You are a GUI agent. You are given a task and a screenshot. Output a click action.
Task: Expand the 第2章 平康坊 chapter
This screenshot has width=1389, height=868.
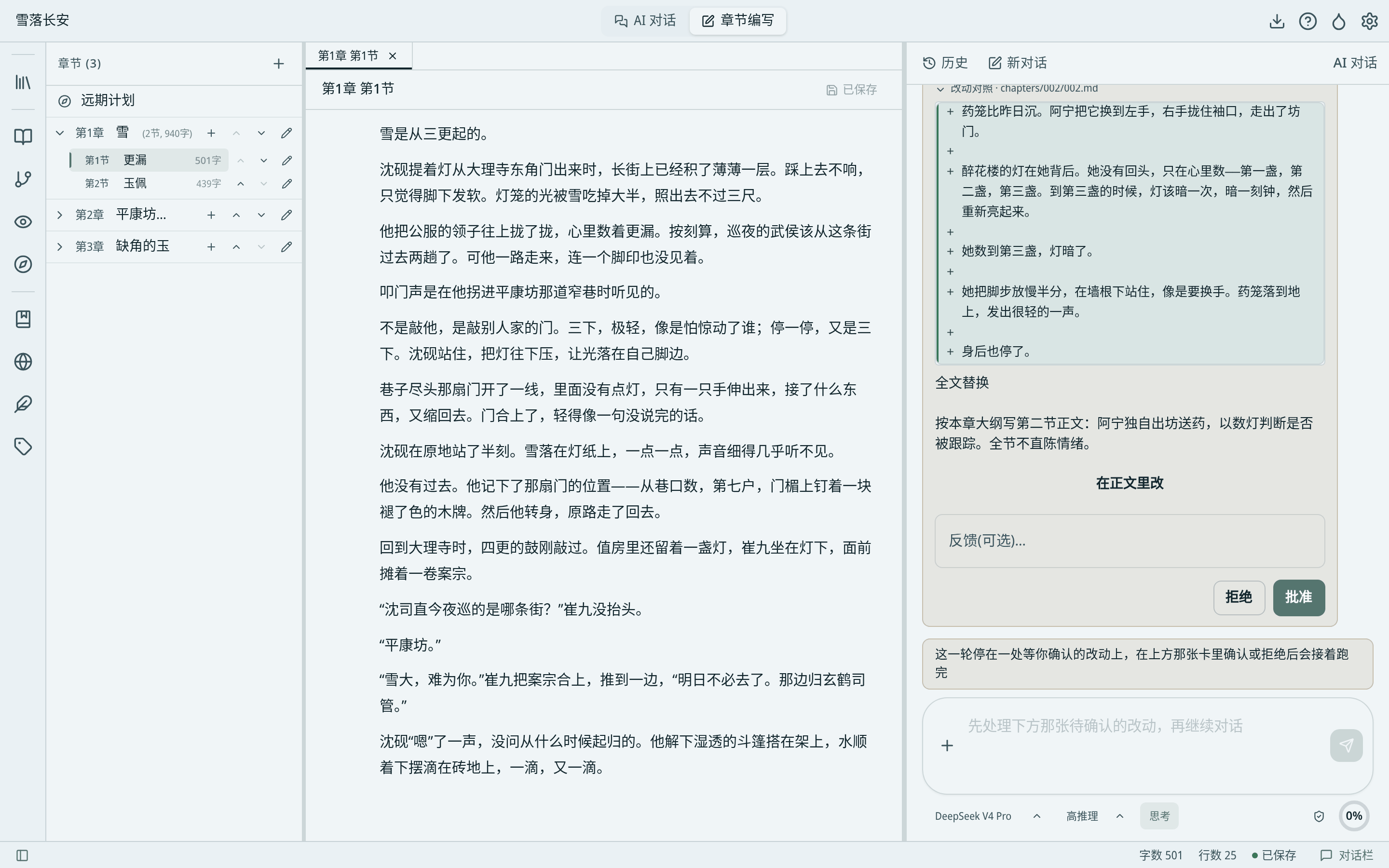60,215
